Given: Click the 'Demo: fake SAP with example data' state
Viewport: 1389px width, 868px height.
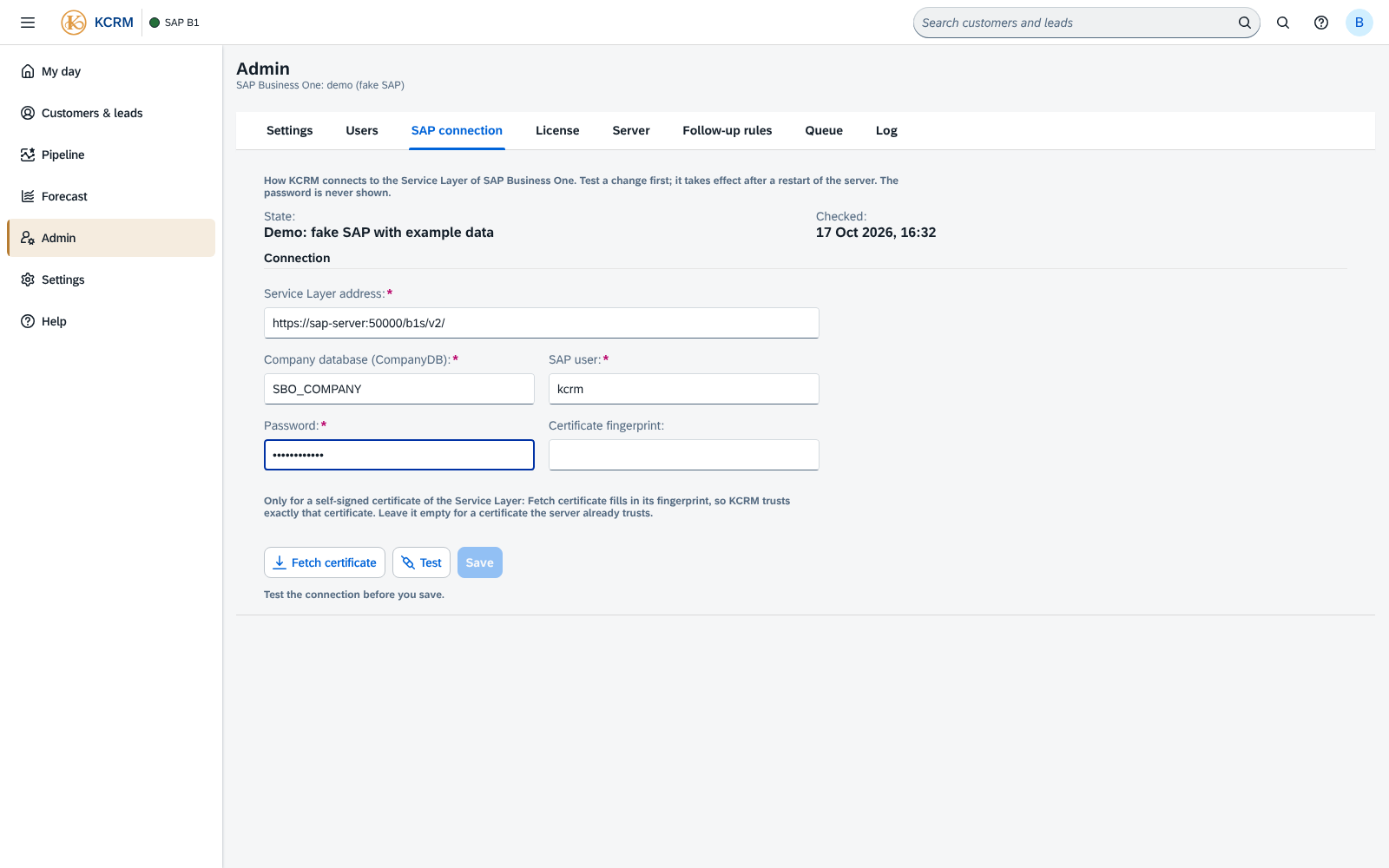Looking at the screenshot, I should (379, 233).
